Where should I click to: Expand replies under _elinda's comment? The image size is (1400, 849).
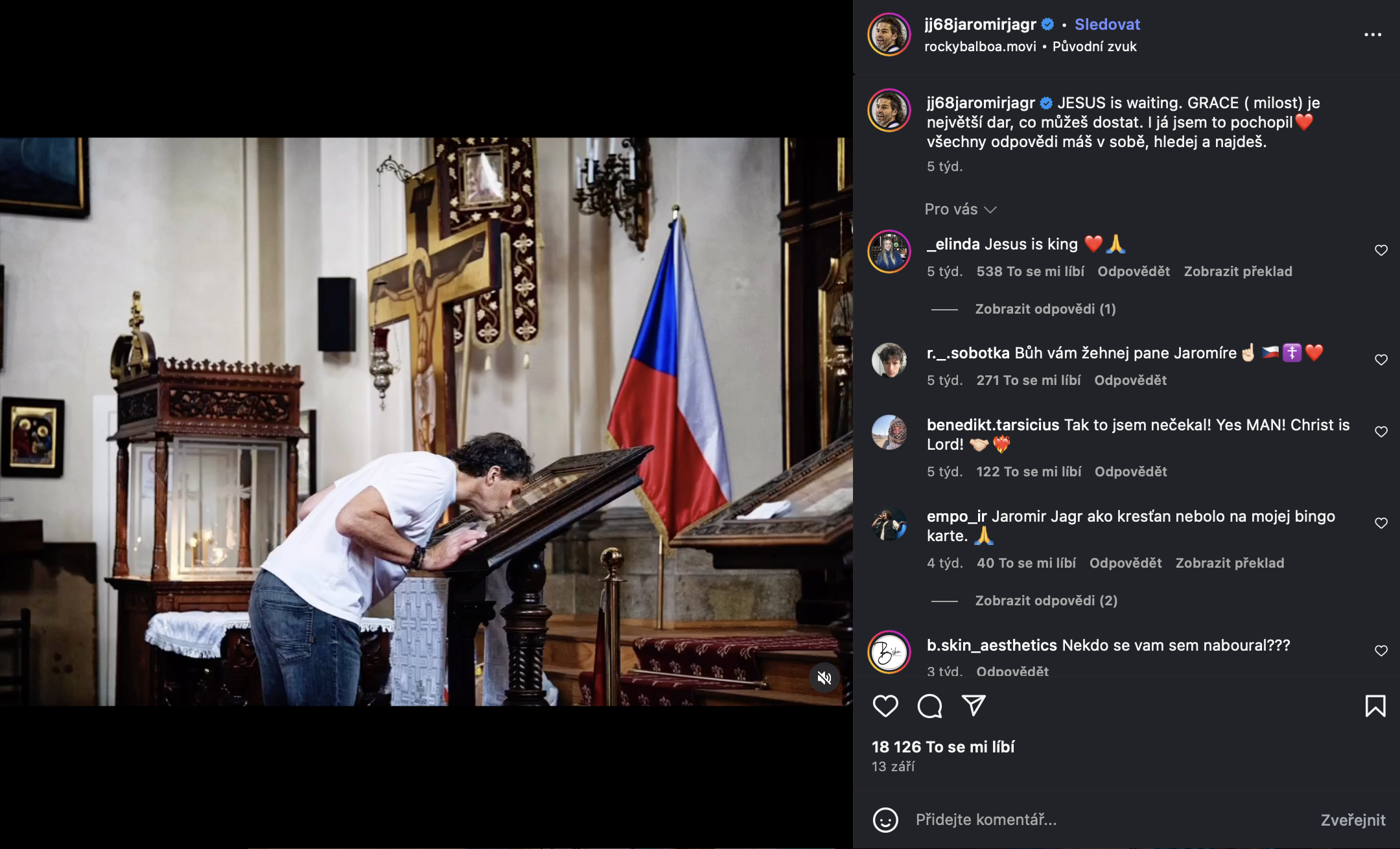click(x=1045, y=309)
